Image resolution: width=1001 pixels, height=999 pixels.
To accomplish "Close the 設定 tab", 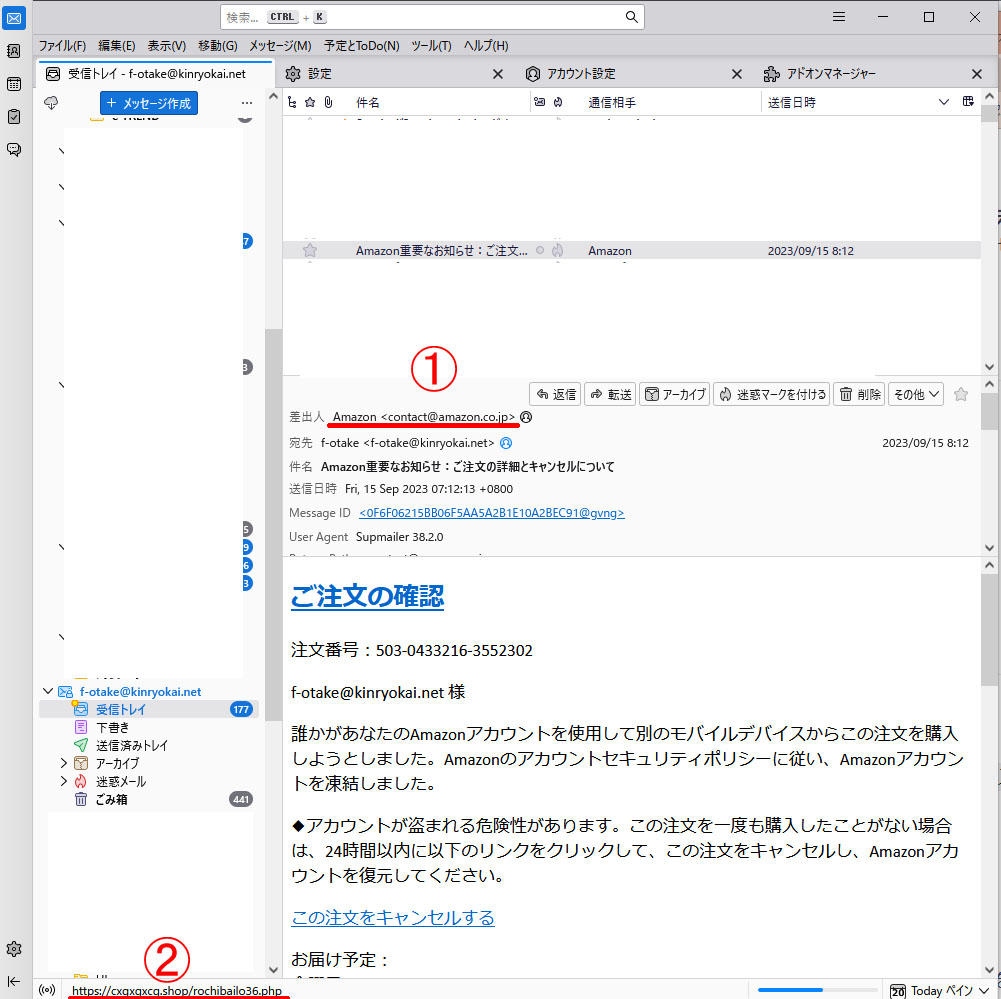I will [x=498, y=74].
